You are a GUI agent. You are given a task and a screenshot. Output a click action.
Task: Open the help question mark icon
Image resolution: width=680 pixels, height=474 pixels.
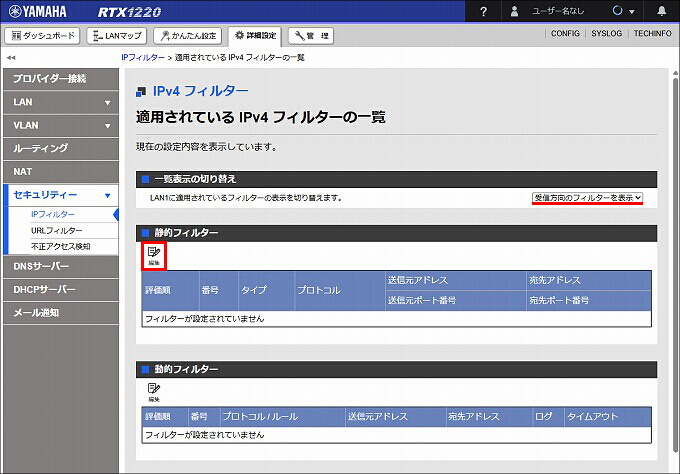point(484,12)
